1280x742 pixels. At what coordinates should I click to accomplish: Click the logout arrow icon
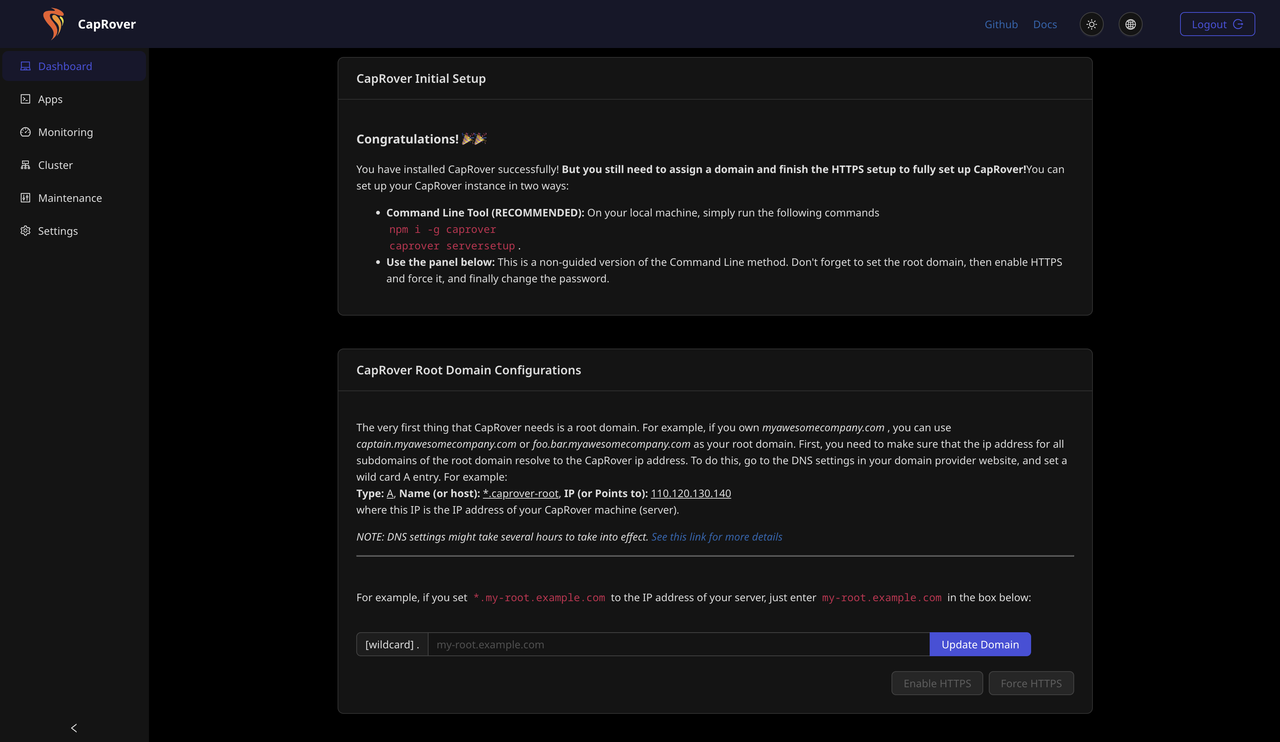click(1240, 23)
